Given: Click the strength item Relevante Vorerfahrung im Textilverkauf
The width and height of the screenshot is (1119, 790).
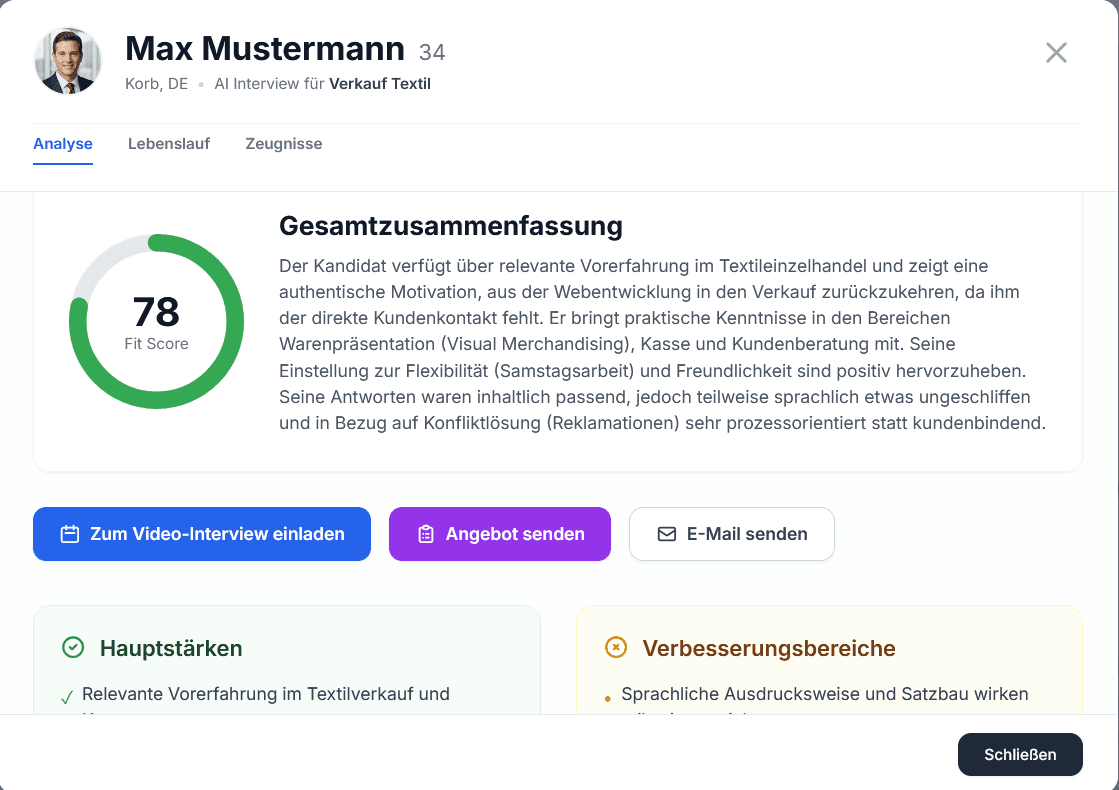Looking at the screenshot, I should tap(265, 694).
